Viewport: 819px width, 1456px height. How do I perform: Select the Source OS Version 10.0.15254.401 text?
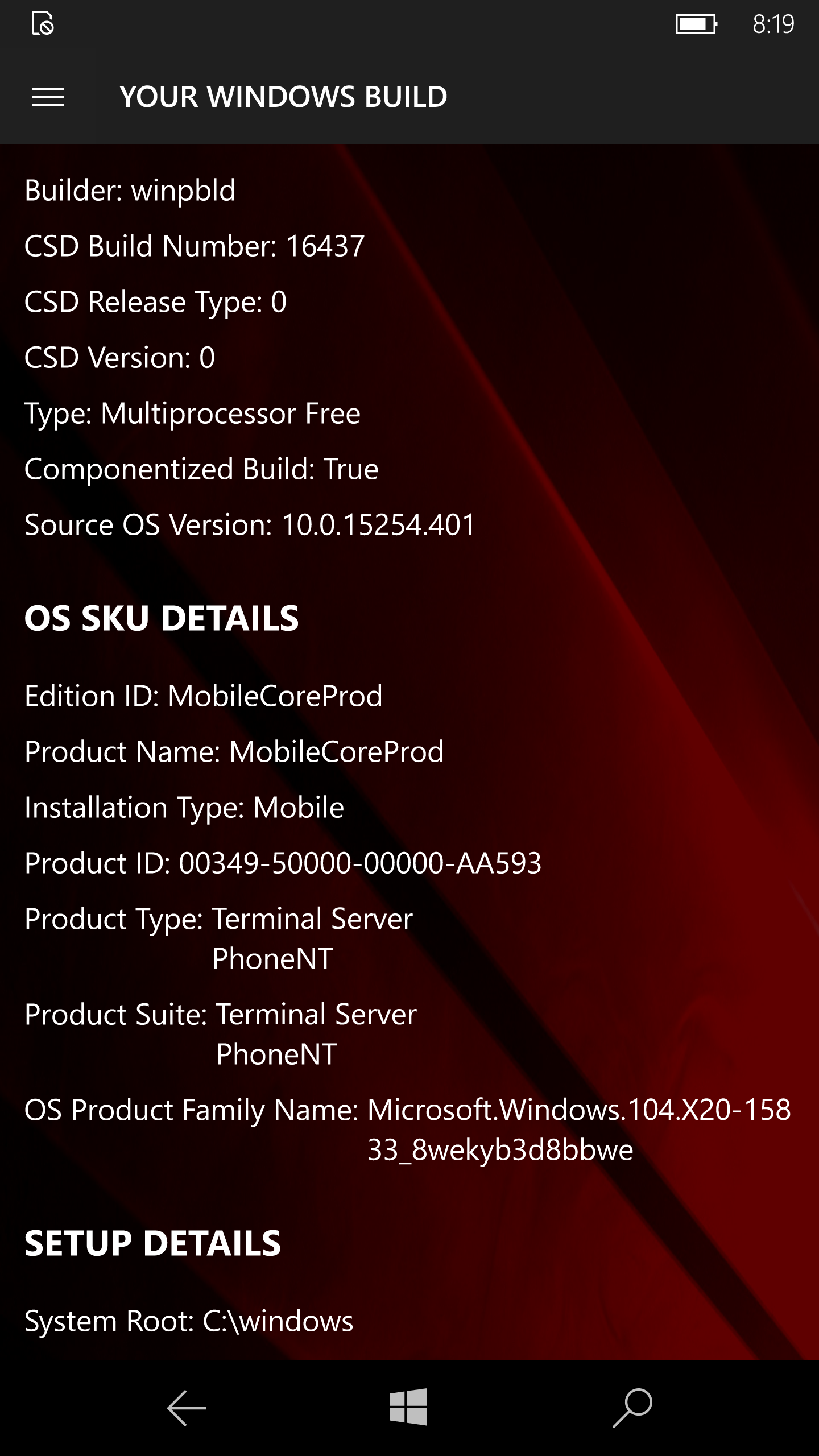[250, 525]
